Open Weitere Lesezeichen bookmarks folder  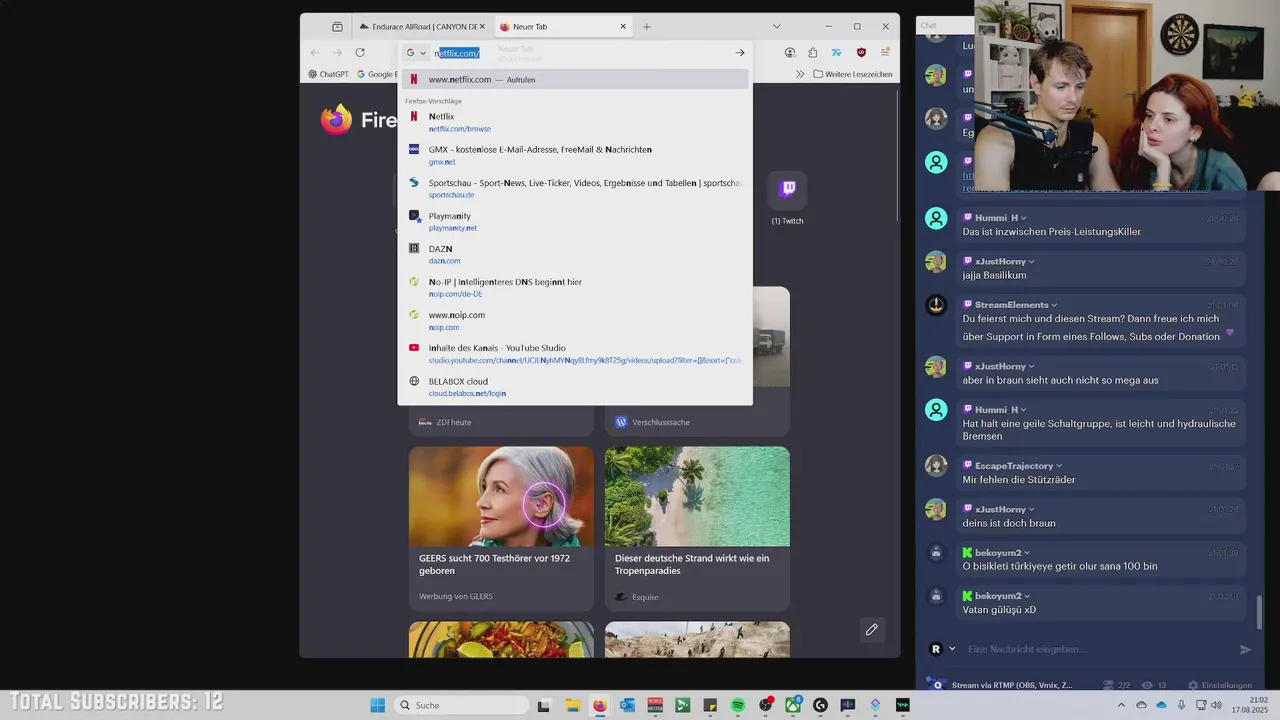point(852,74)
